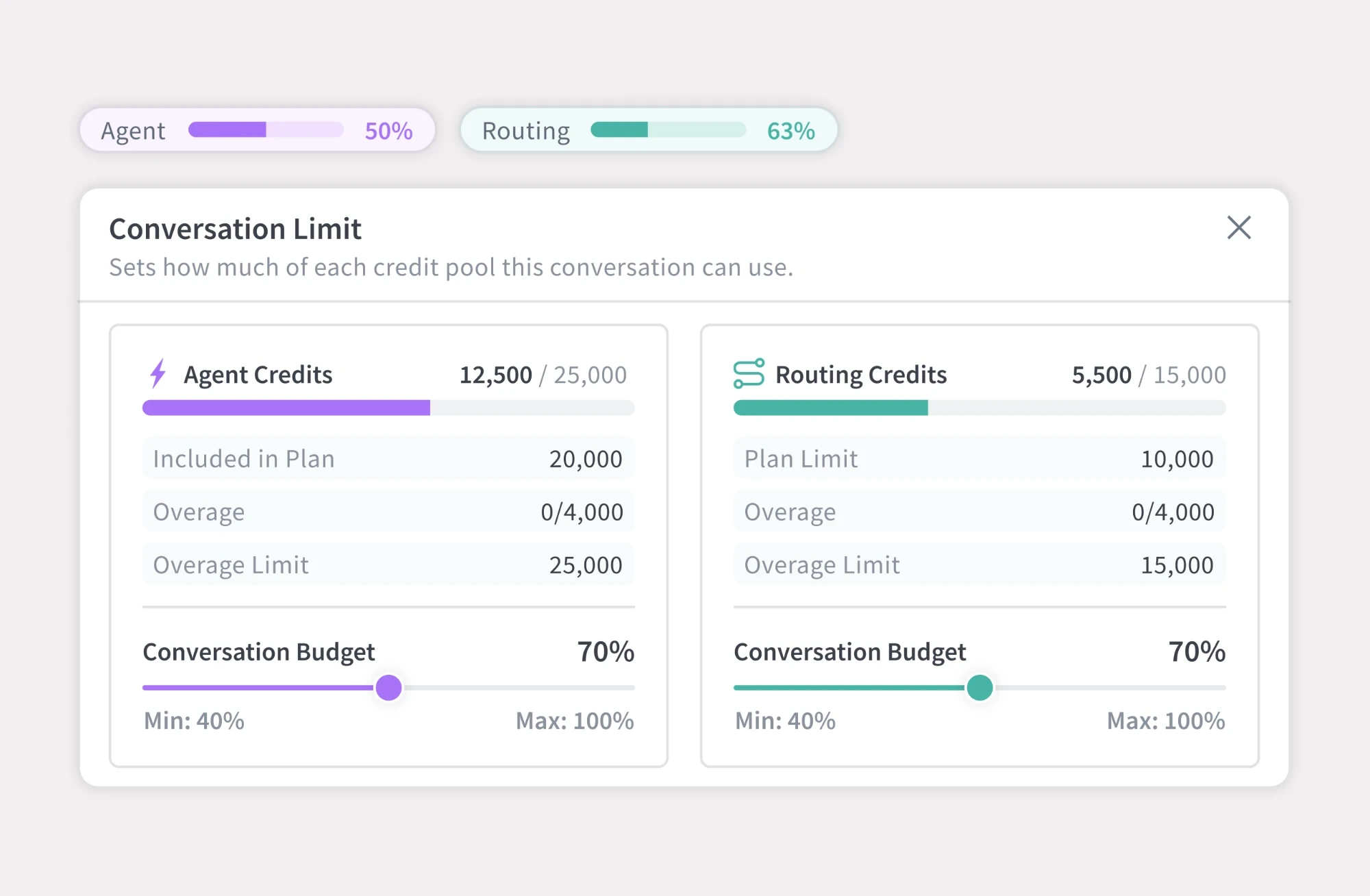Click the Routing Credits teal progress bar

pyautogui.click(x=980, y=408)
